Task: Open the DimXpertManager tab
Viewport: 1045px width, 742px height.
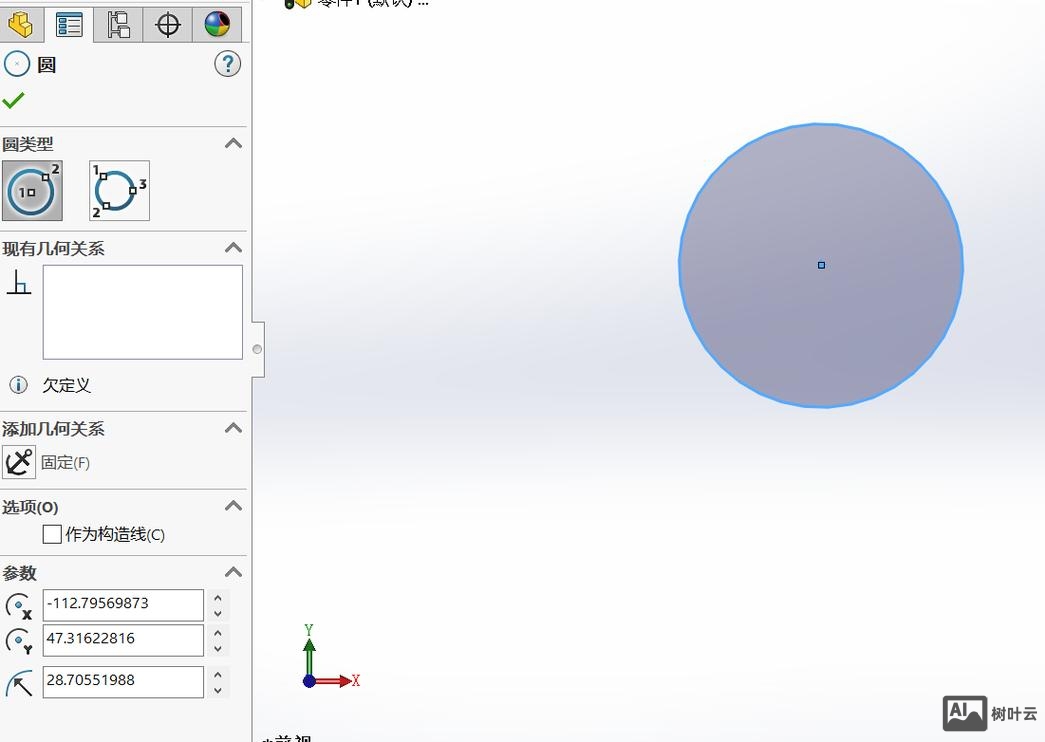Action: point(167,24)
